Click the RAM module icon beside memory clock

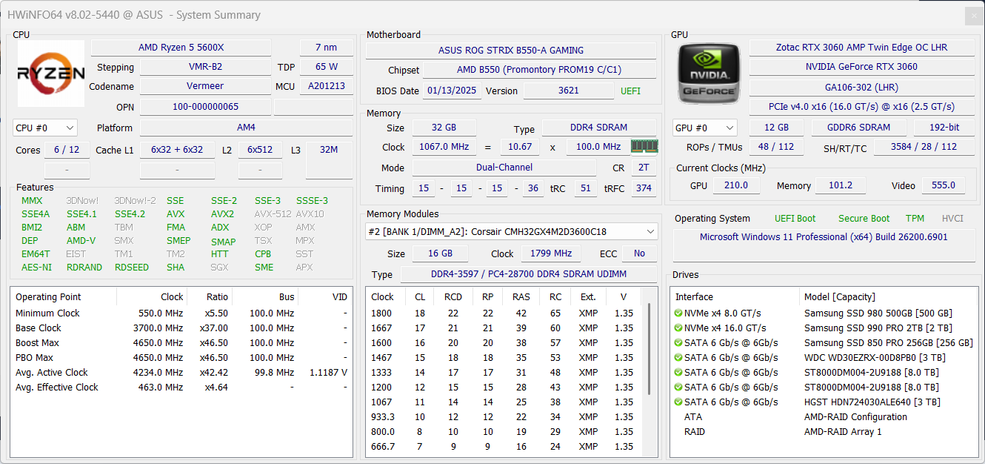pos(643,147)
